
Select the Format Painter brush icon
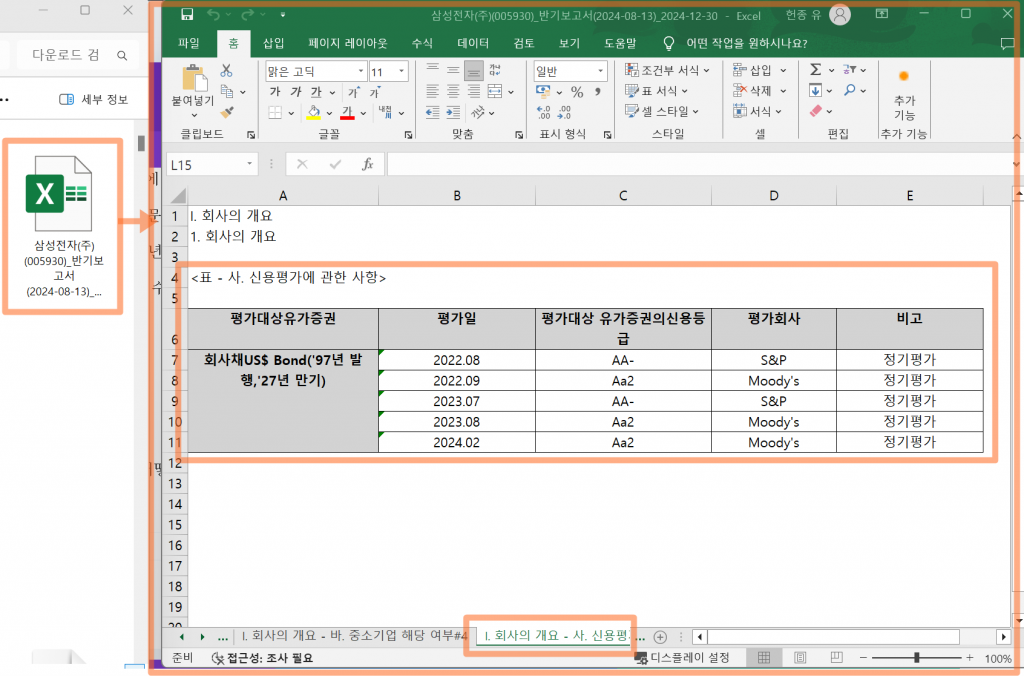[x=227, y=112]
